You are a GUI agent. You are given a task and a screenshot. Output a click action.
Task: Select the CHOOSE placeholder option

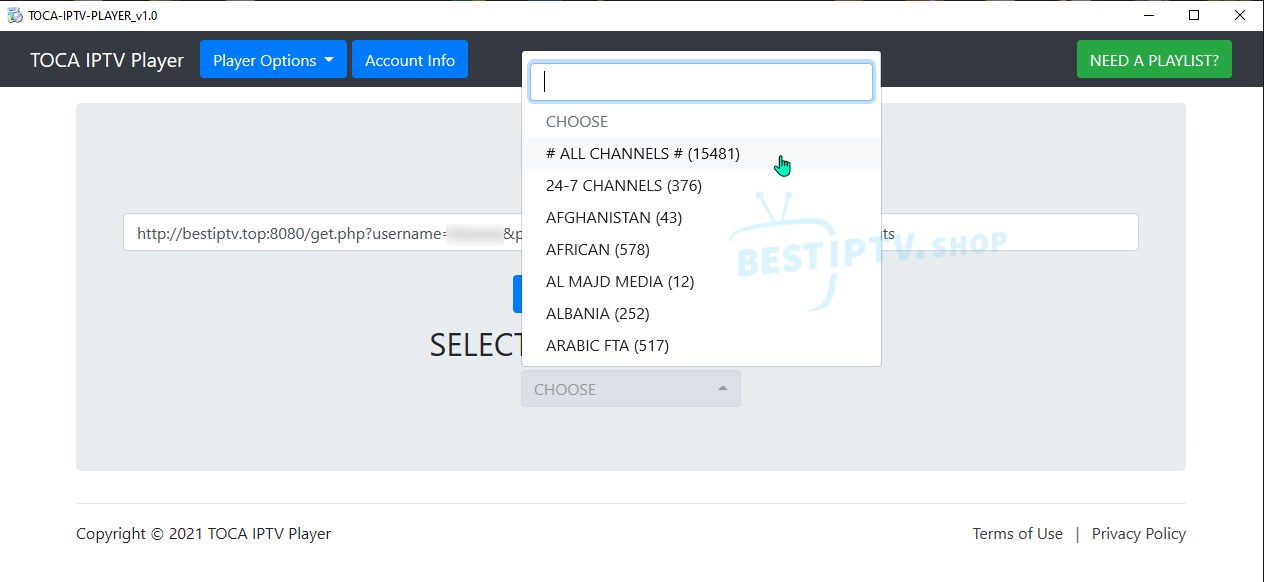pyautogui.click(x=701, y=121)
